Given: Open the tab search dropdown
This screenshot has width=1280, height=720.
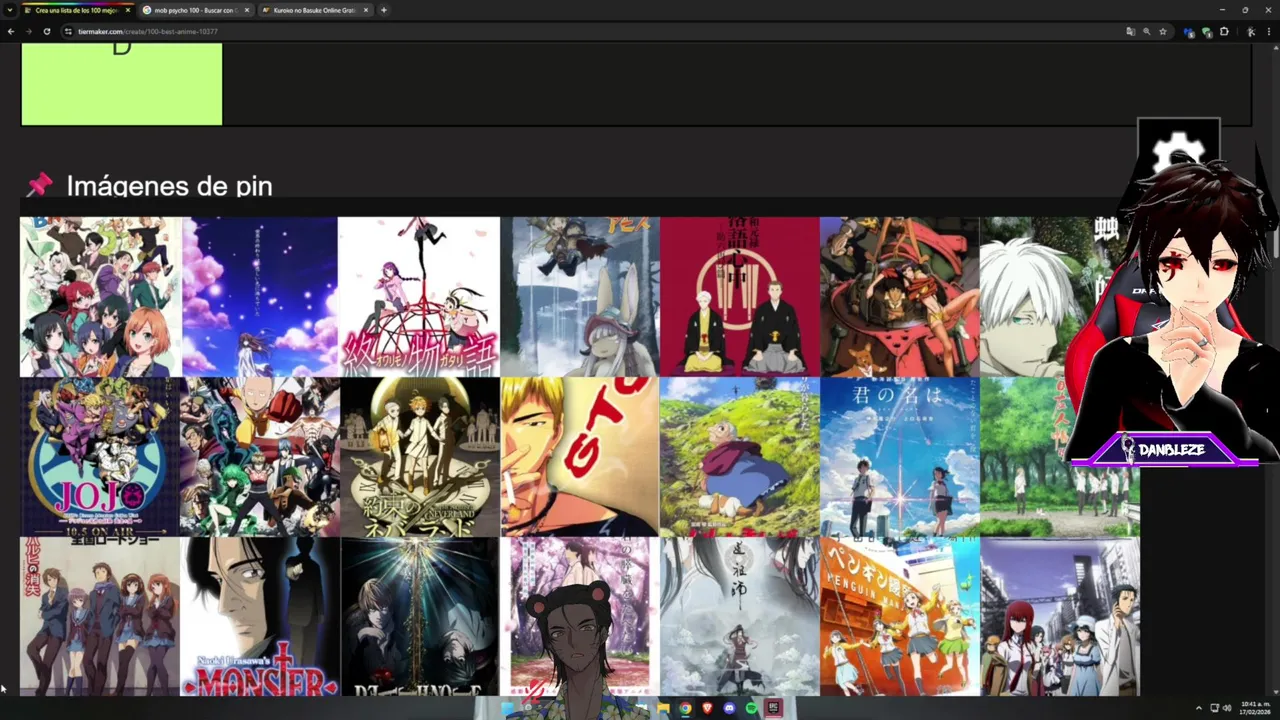Looking at the screenshot, I should (x=9, y=10).
